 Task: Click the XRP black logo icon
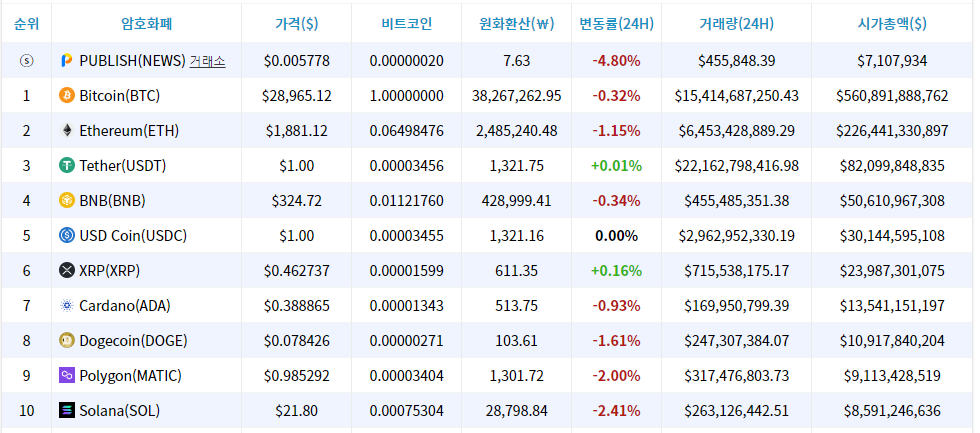pyautogui.click(x=66, y=271)
